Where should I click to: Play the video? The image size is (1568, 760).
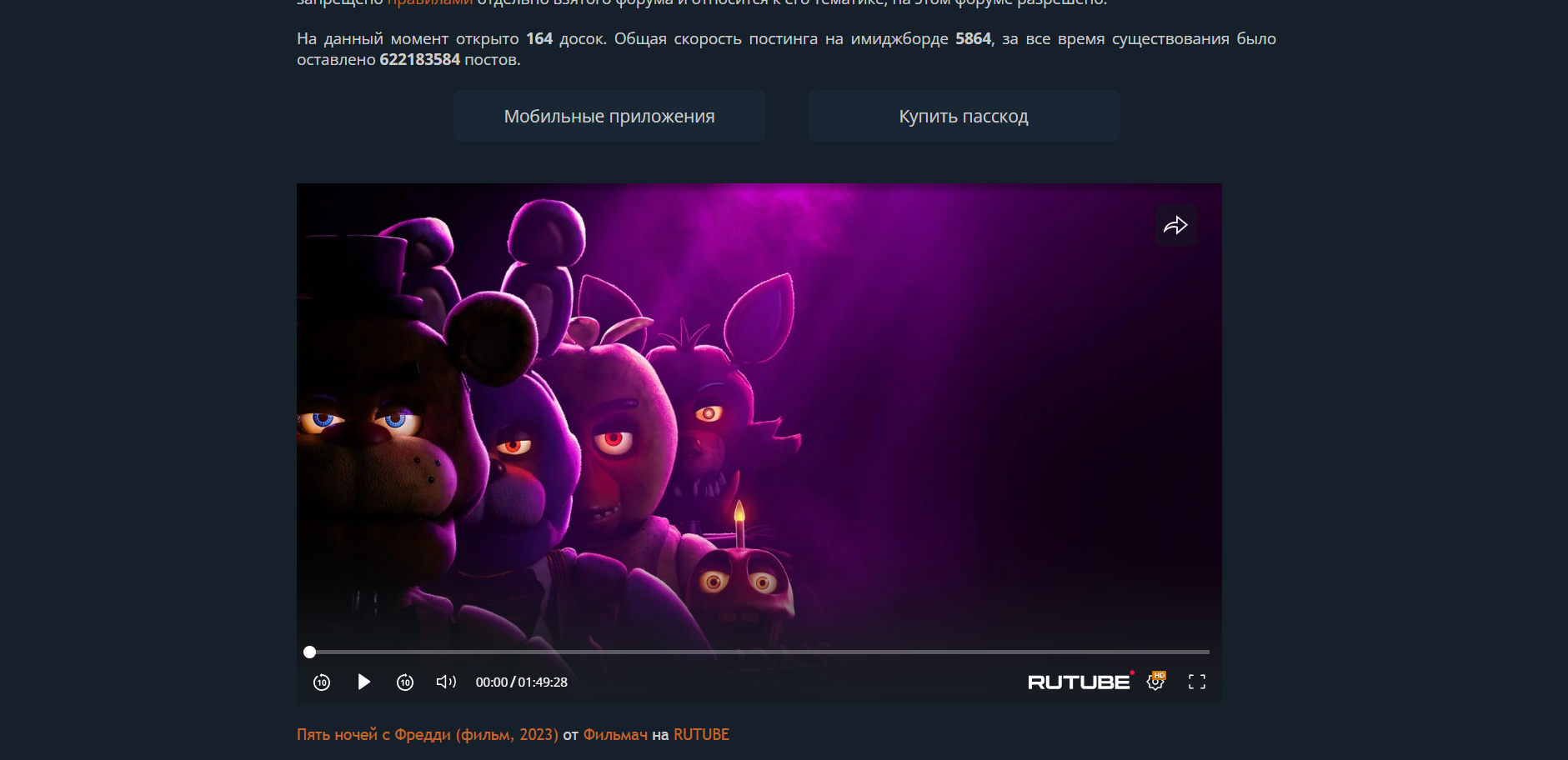[363, 682]
